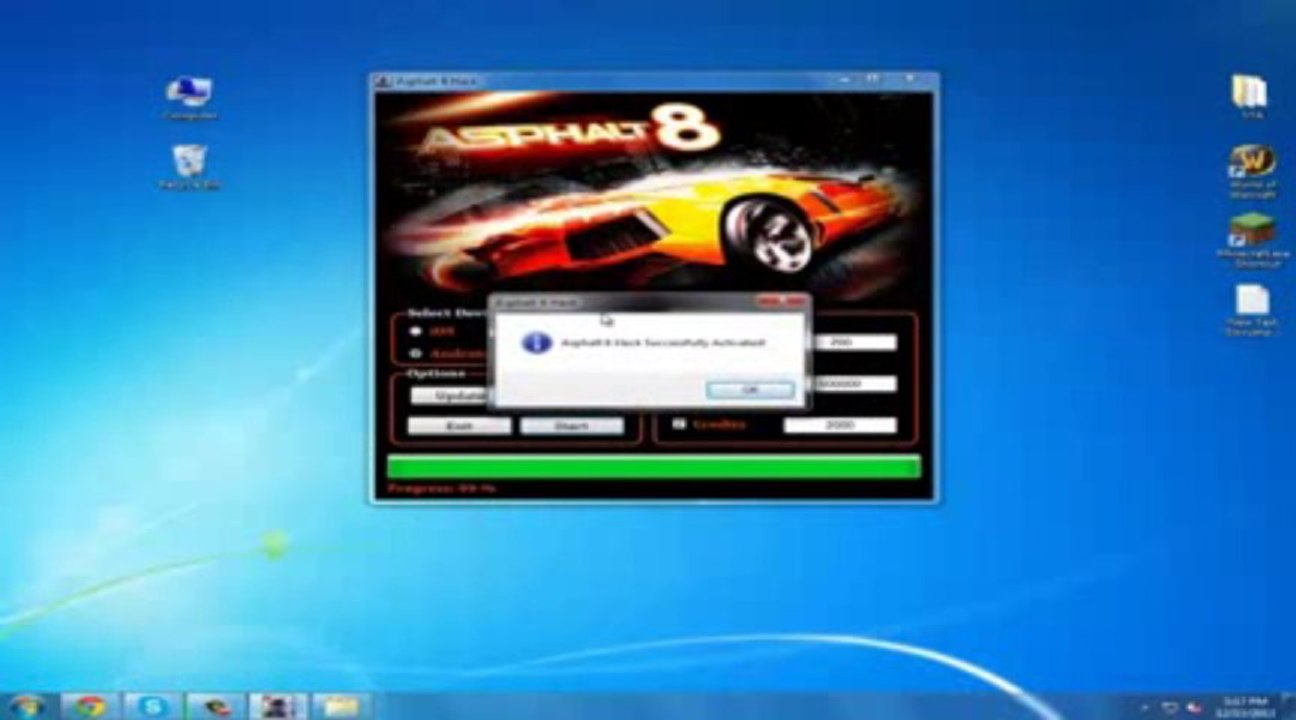The width and height of the screenshot is (1296, 720).
Task: Click the "Progress: 99 %" status text
Action: pyautogui.click(x=441, y=489)
